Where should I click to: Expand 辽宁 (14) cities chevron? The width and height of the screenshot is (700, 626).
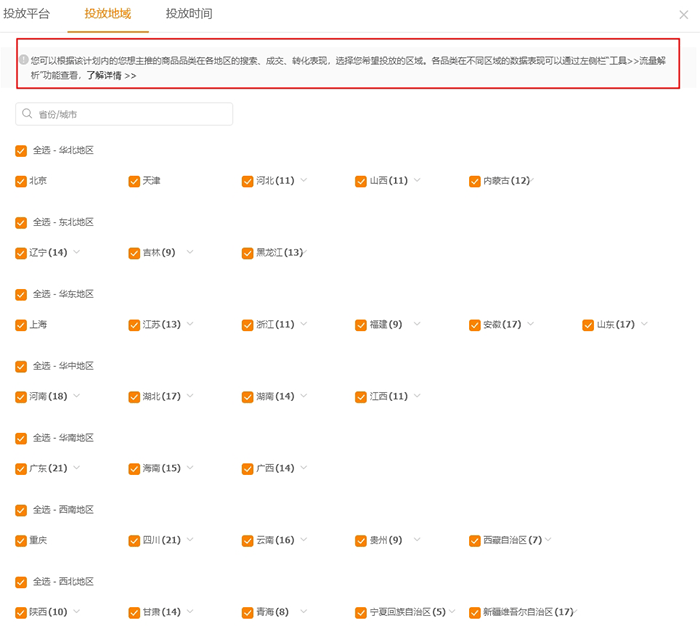coord(77,252)
